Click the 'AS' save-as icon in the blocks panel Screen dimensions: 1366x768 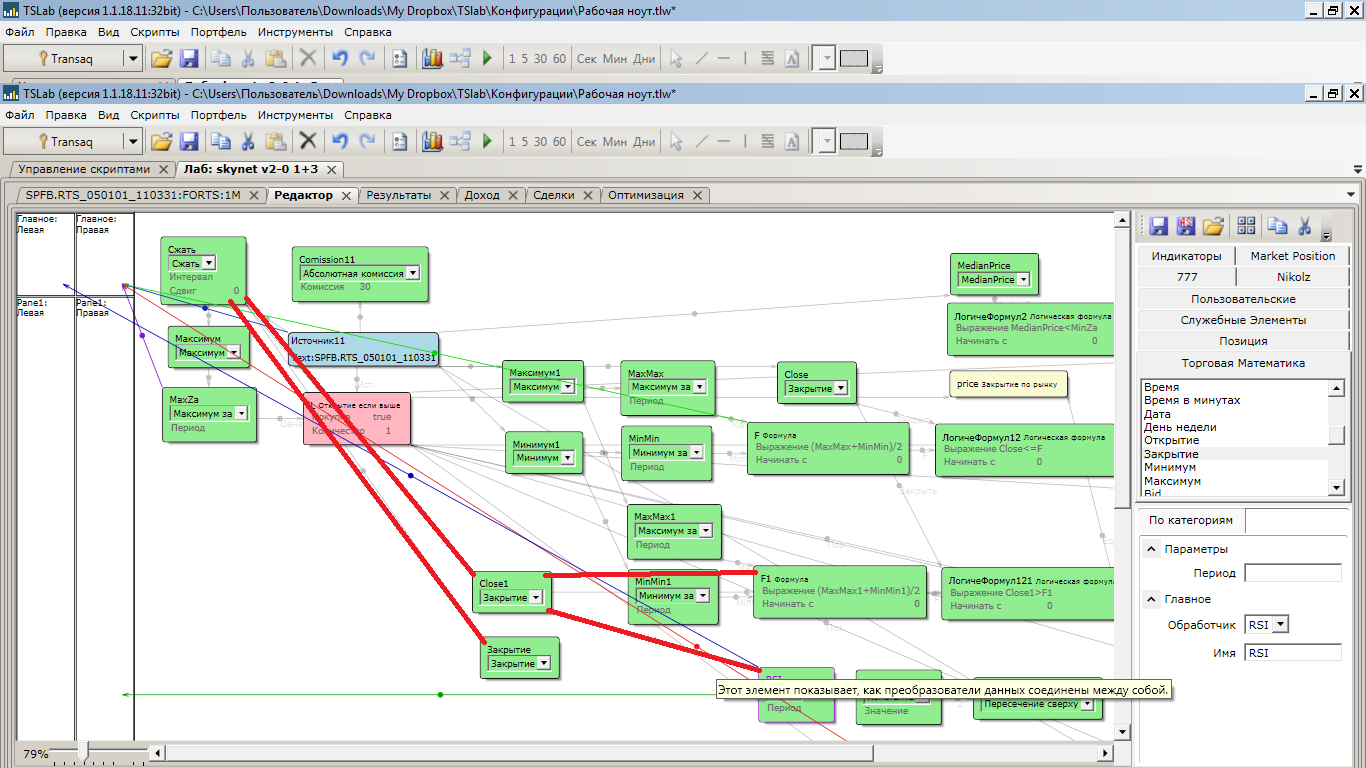(x=1186, y=226)
